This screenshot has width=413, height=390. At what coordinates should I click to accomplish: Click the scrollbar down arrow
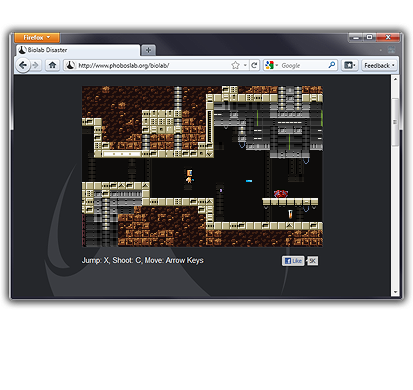(x=395, y=292)
